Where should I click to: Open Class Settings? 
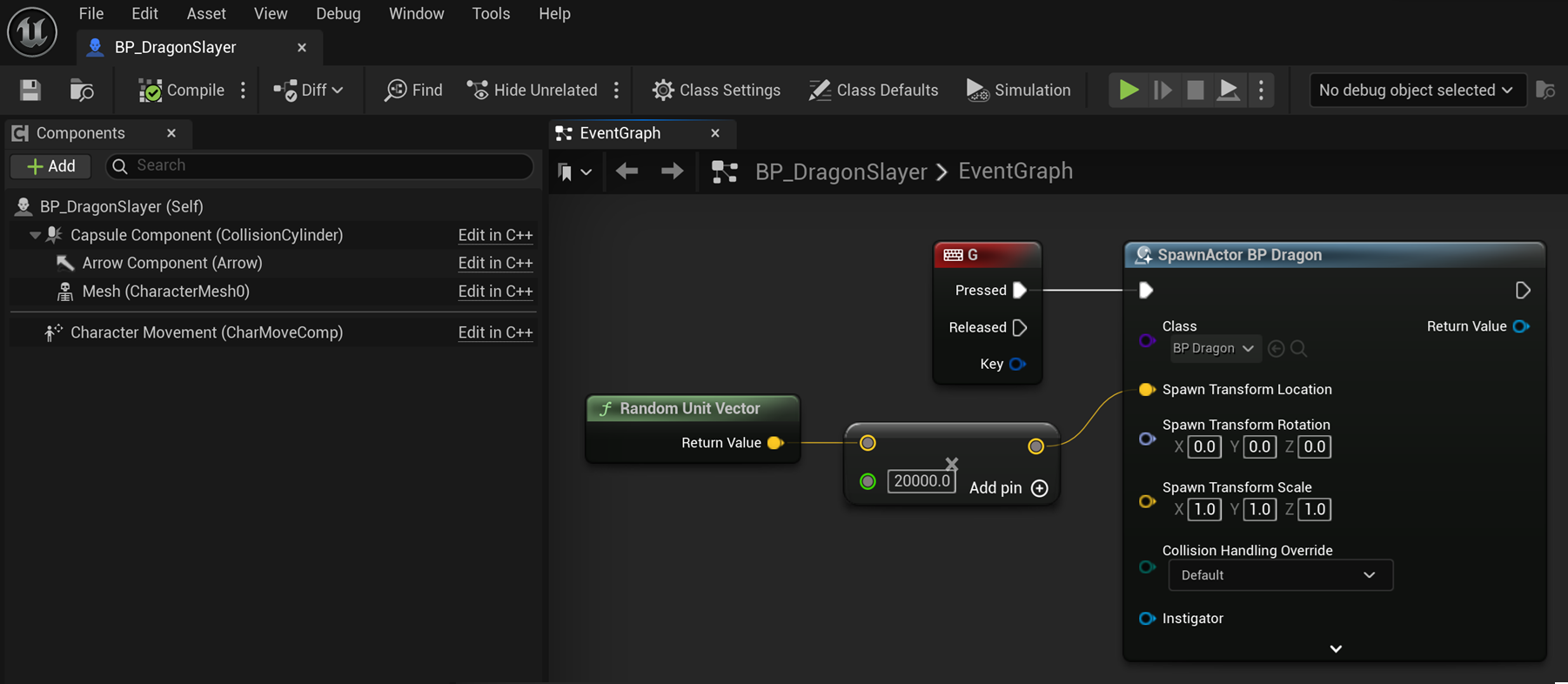[717, 90]
